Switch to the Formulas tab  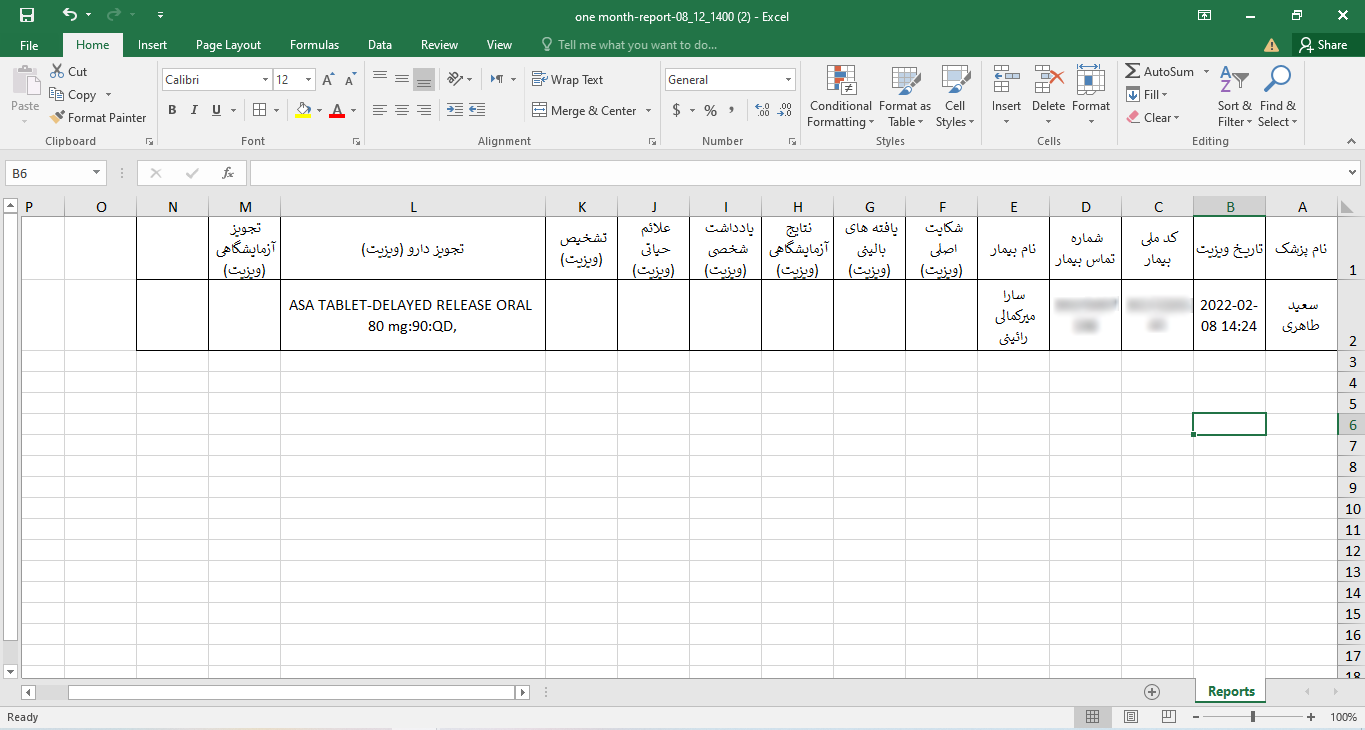coord(314,45)
